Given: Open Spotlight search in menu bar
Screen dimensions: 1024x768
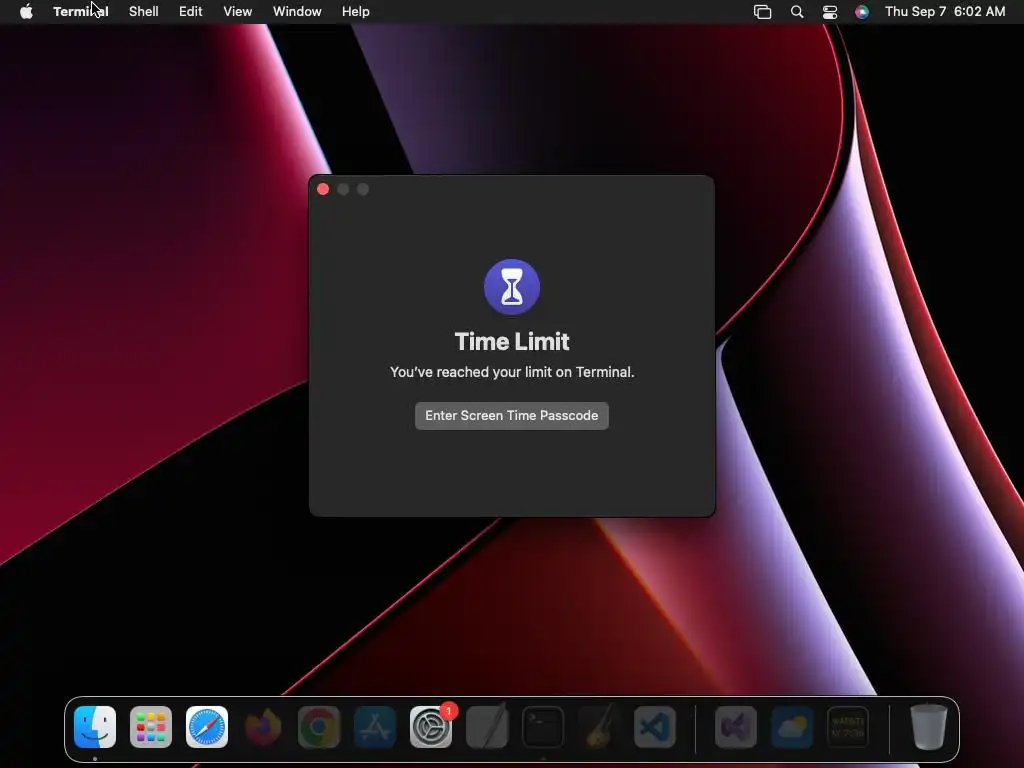Looking at the screenshot, I should click(x=797, y=12).
